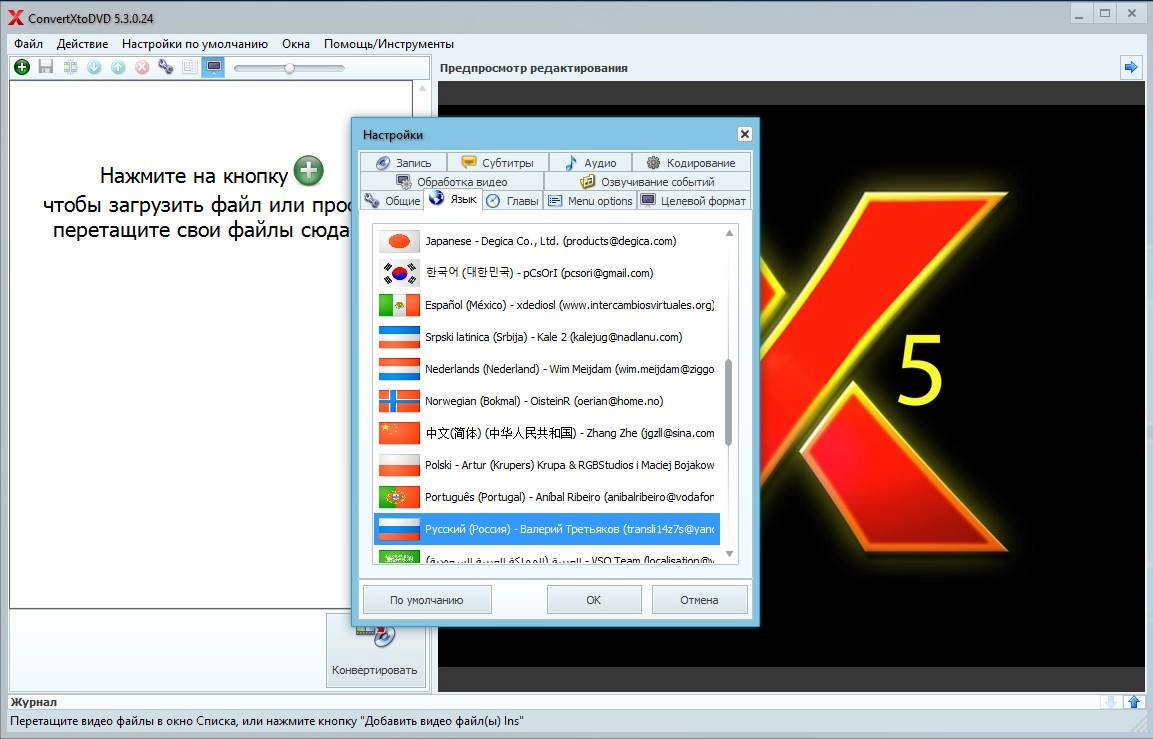This screenshot has height=739, width=1153.
Task: Select the Язык settings tab
Action: 453,199
